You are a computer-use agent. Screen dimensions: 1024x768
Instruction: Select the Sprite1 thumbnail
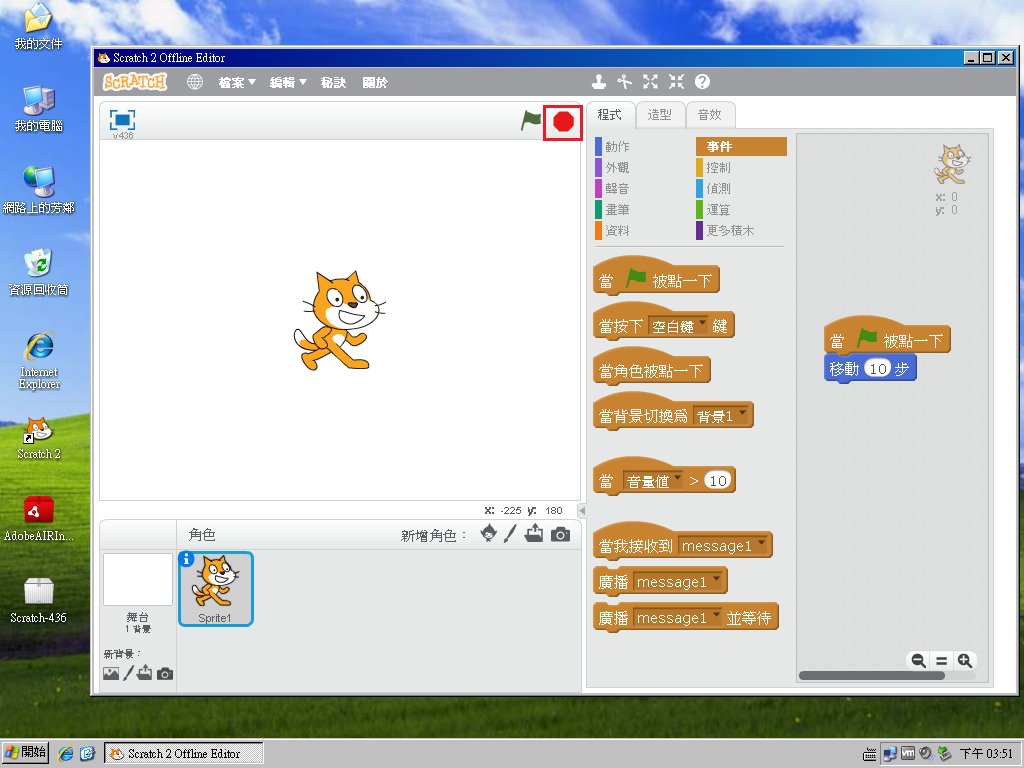pos(216,589)
